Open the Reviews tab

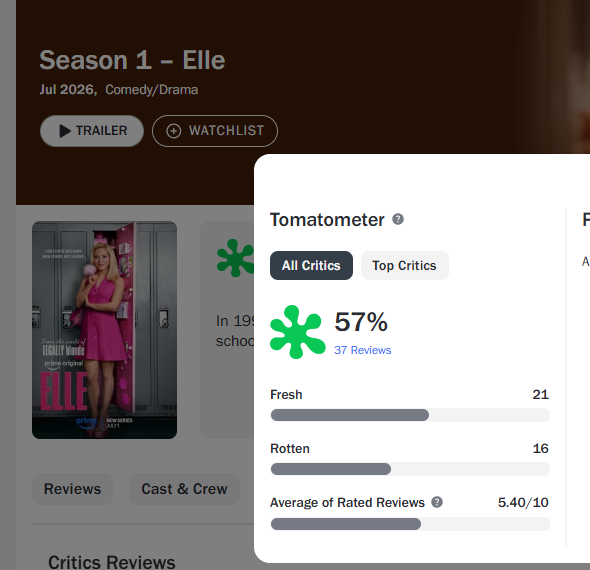(x=72, y=489)
